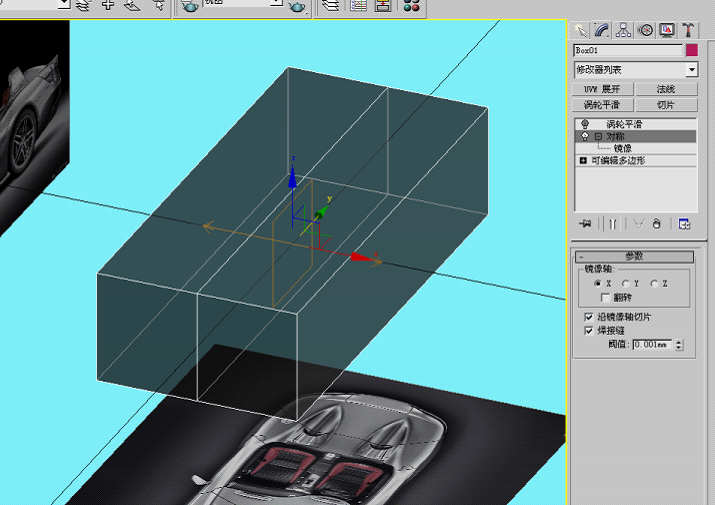Click Configure Modifier Sets icon
Screen dimensions: 715x505
(x=684, y=224)
